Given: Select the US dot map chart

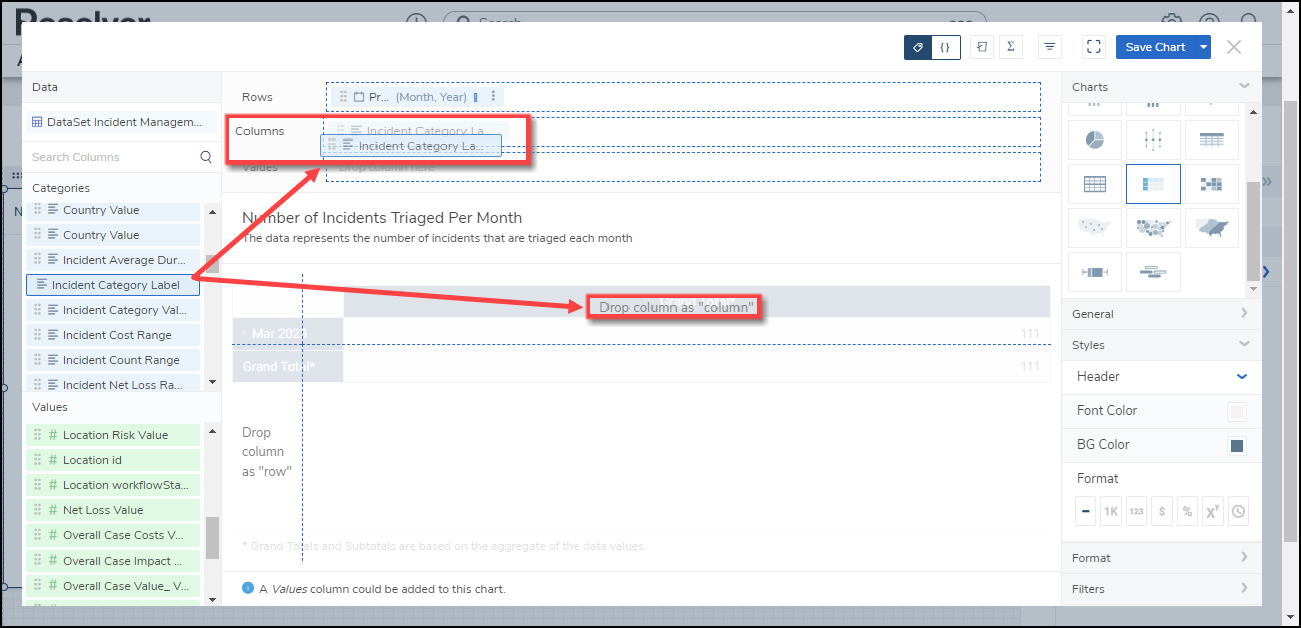Looking at the screenshot, I should [1094, 228].
